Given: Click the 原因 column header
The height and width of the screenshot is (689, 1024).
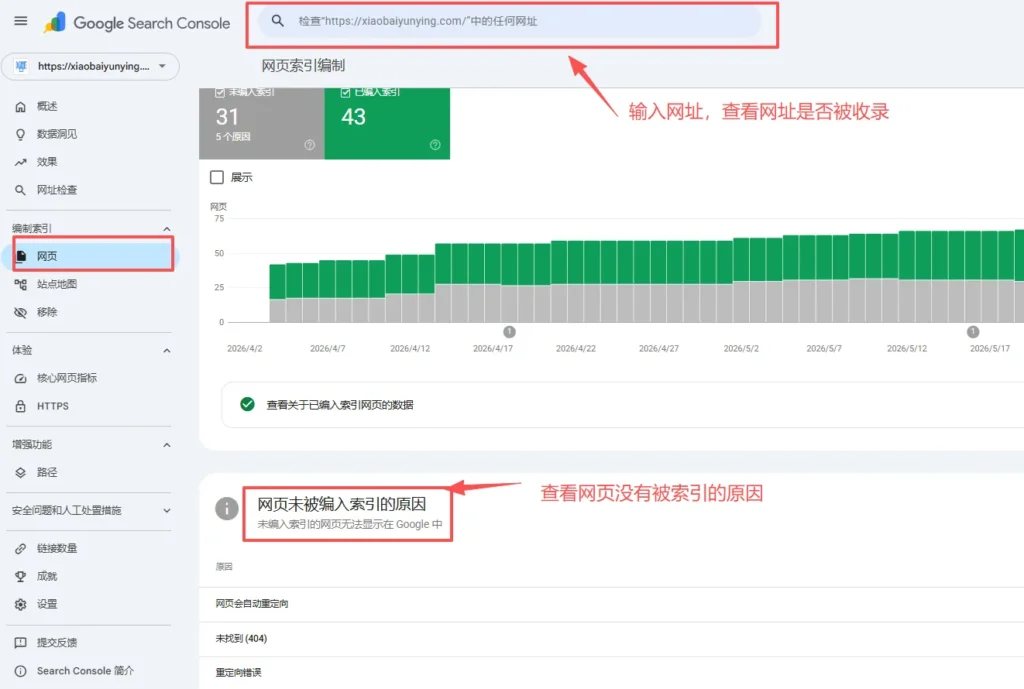Looking at the screenshot, I should tap(224, 567).
